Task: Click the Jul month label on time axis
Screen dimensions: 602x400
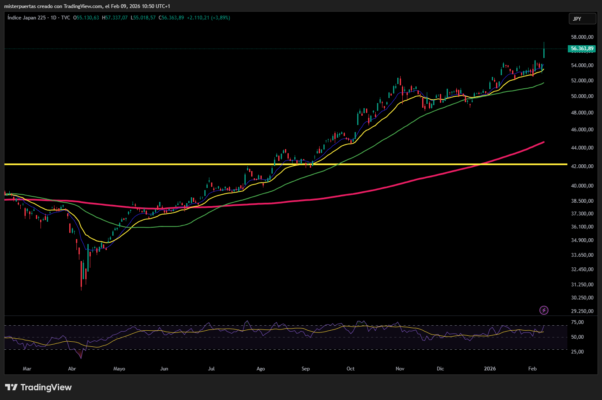Action: (211, 368)
